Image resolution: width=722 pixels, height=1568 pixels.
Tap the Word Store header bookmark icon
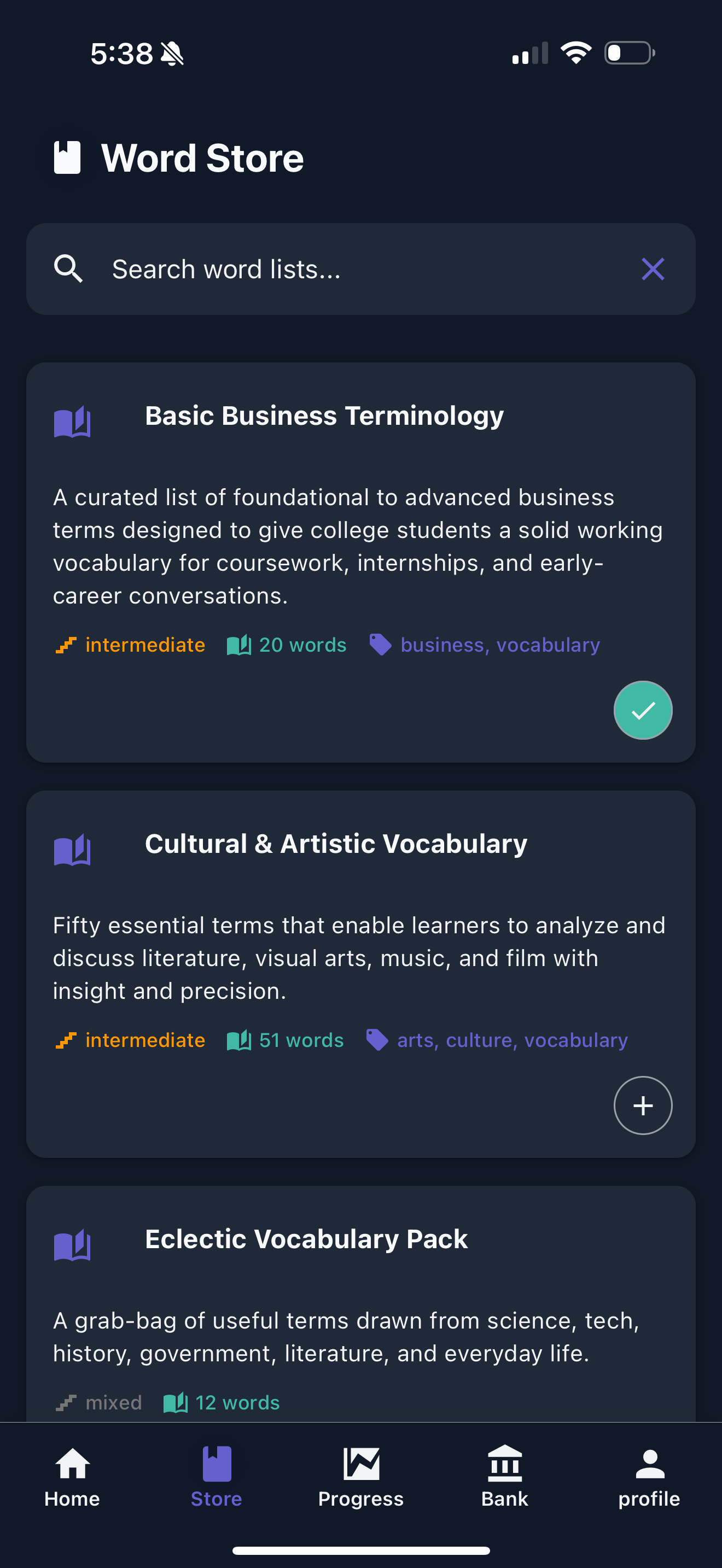coord(67,157)
